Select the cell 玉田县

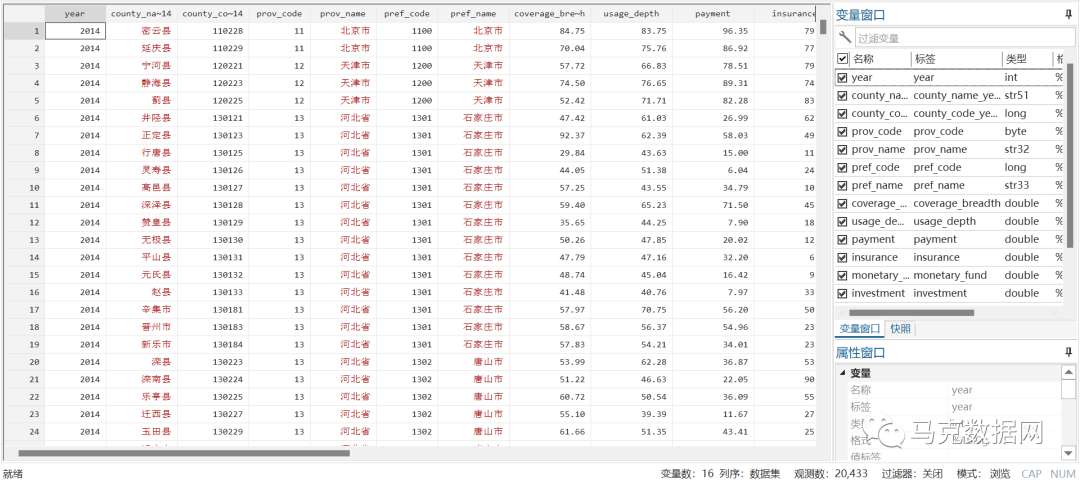point(141,431)
